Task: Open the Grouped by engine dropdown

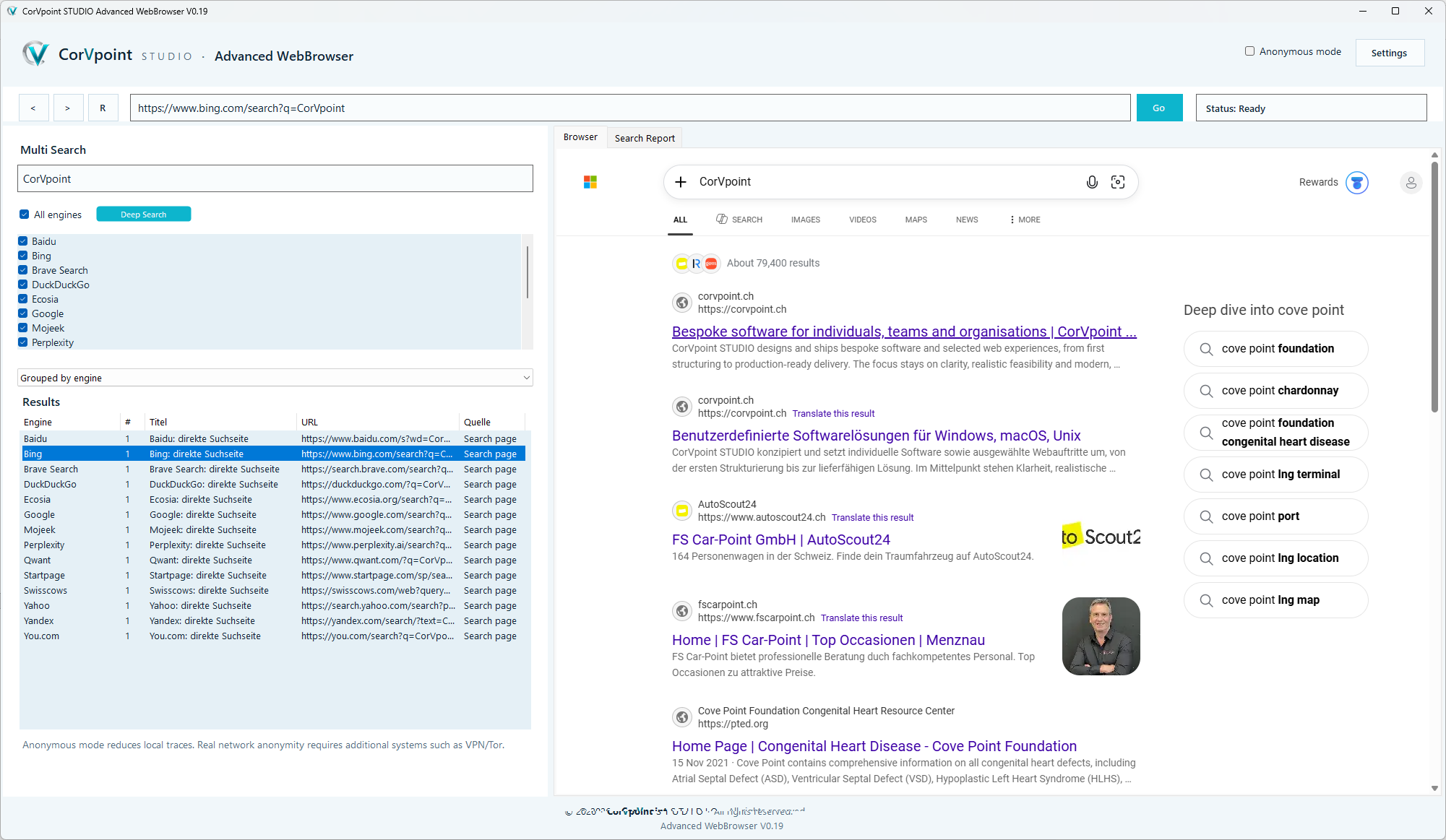Action: point(275,378)
